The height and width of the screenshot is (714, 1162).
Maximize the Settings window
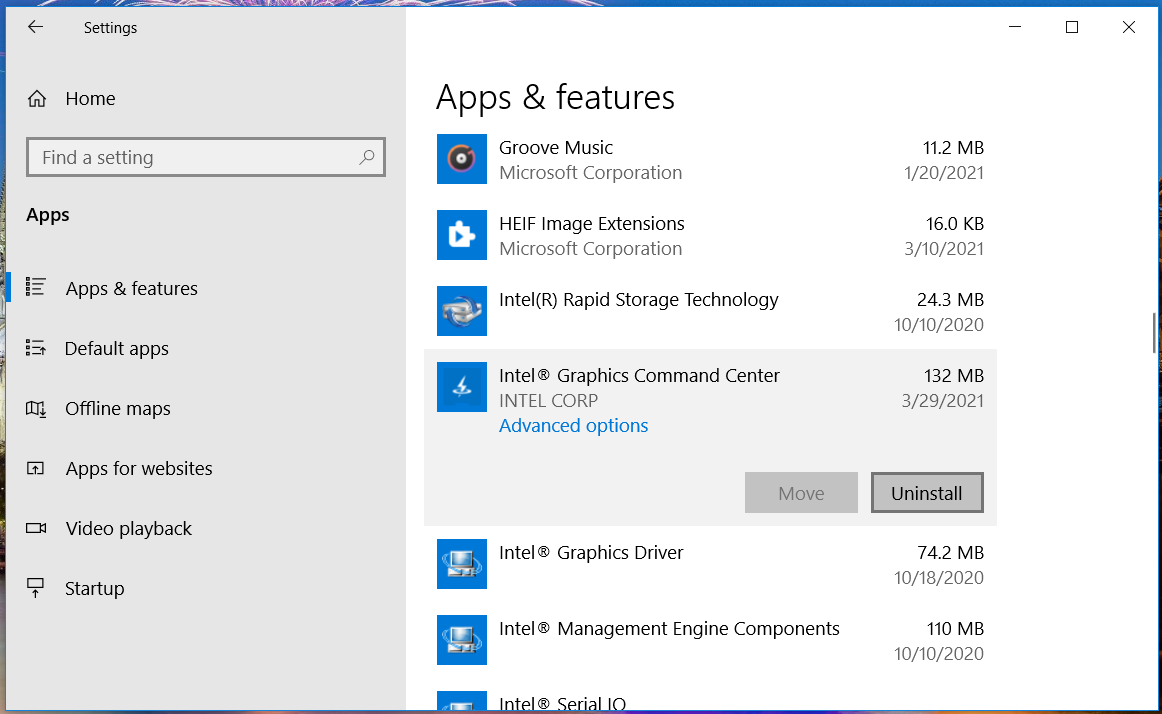1072,27
